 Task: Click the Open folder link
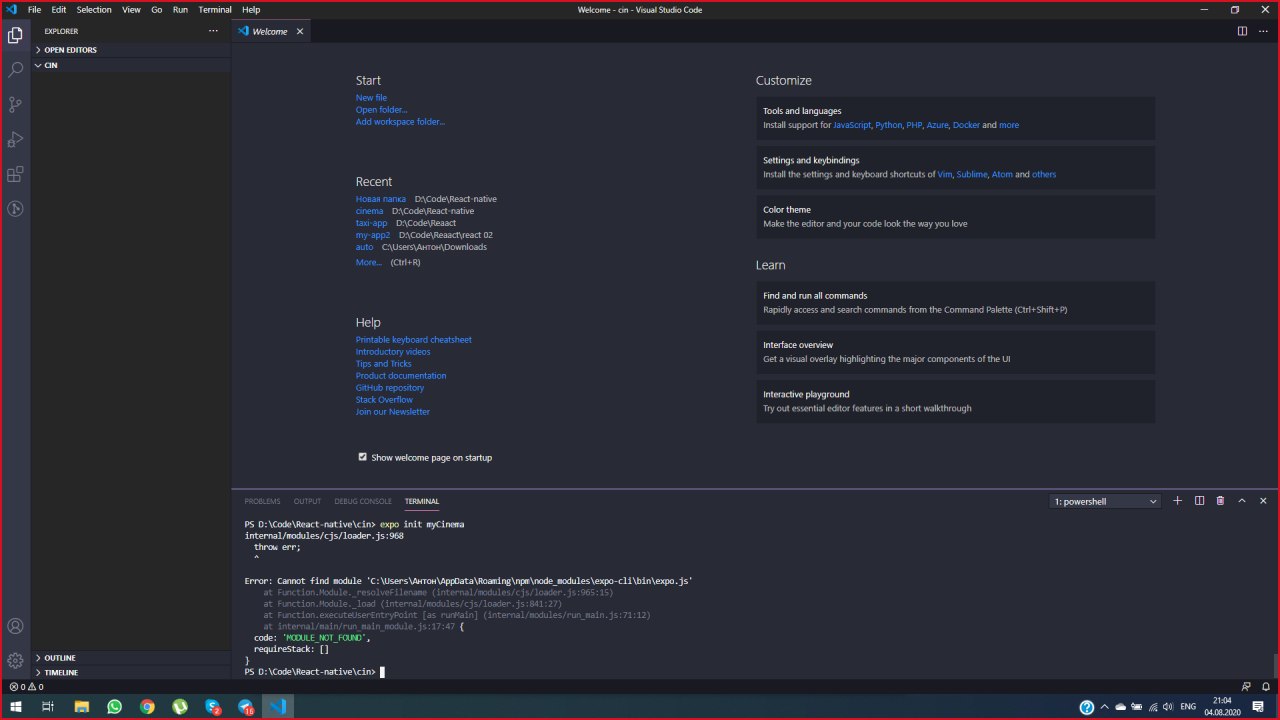(382, 110)
